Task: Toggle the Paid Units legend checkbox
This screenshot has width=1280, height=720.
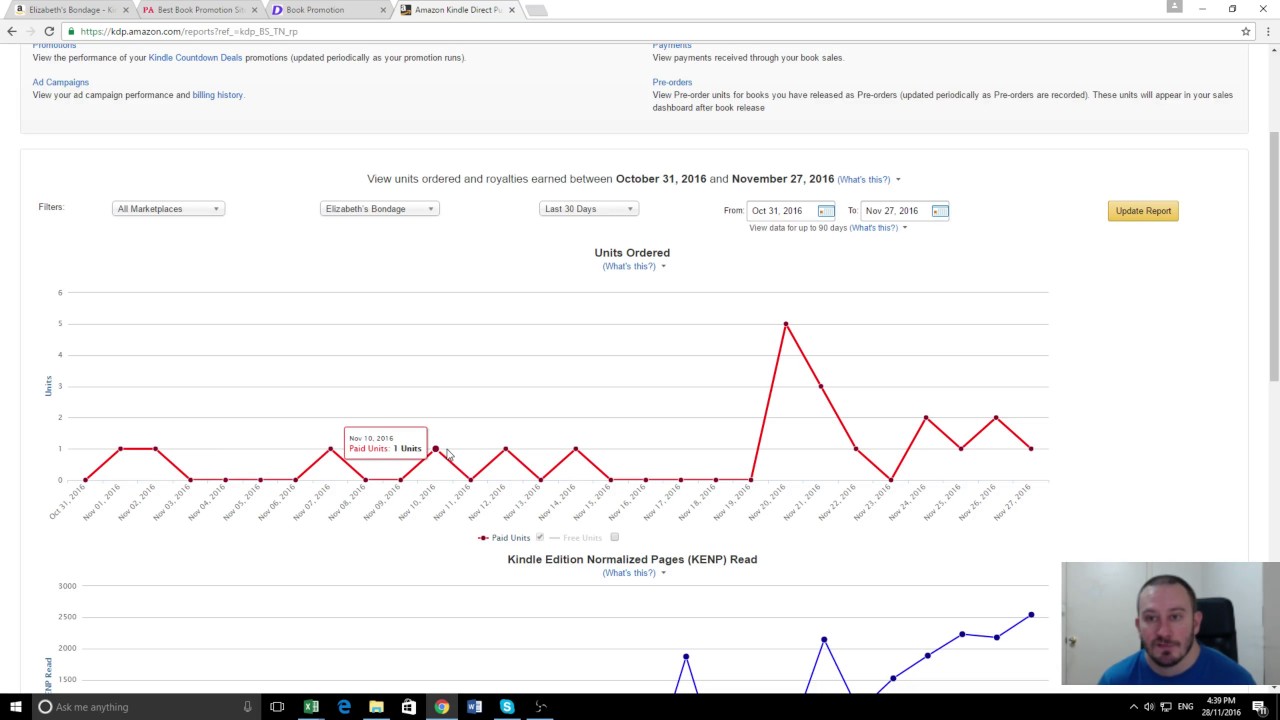Action: 540,538
